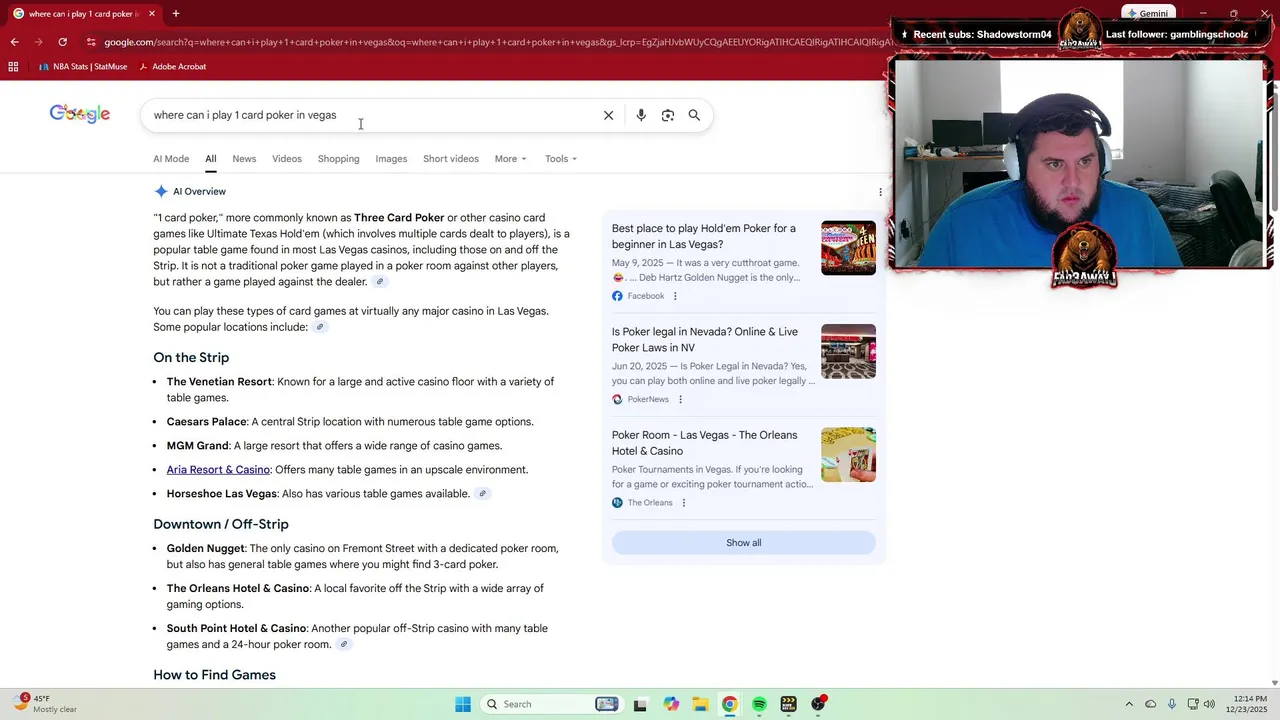1280x720 pixels.
Task: Clear the search query with the X icon
Action: click(608, 115)
